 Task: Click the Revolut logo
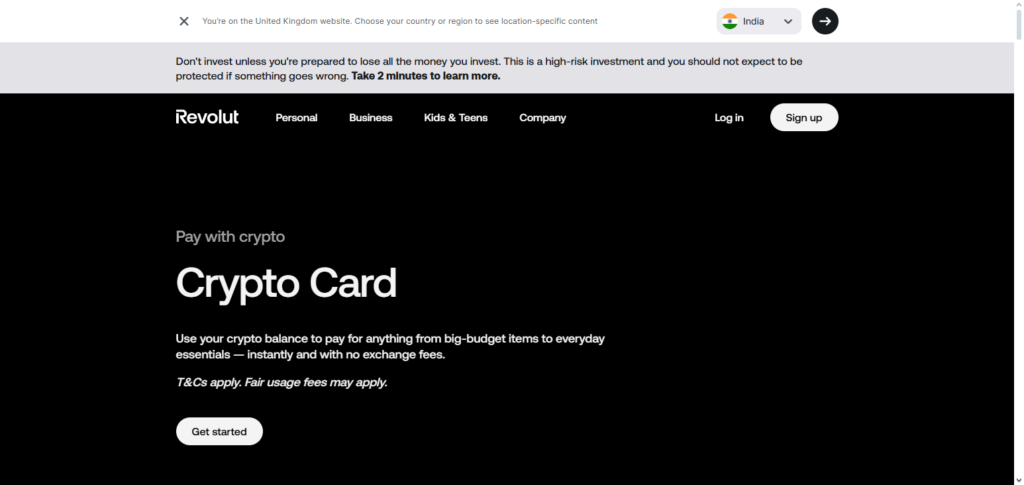[x=207, y=117]
